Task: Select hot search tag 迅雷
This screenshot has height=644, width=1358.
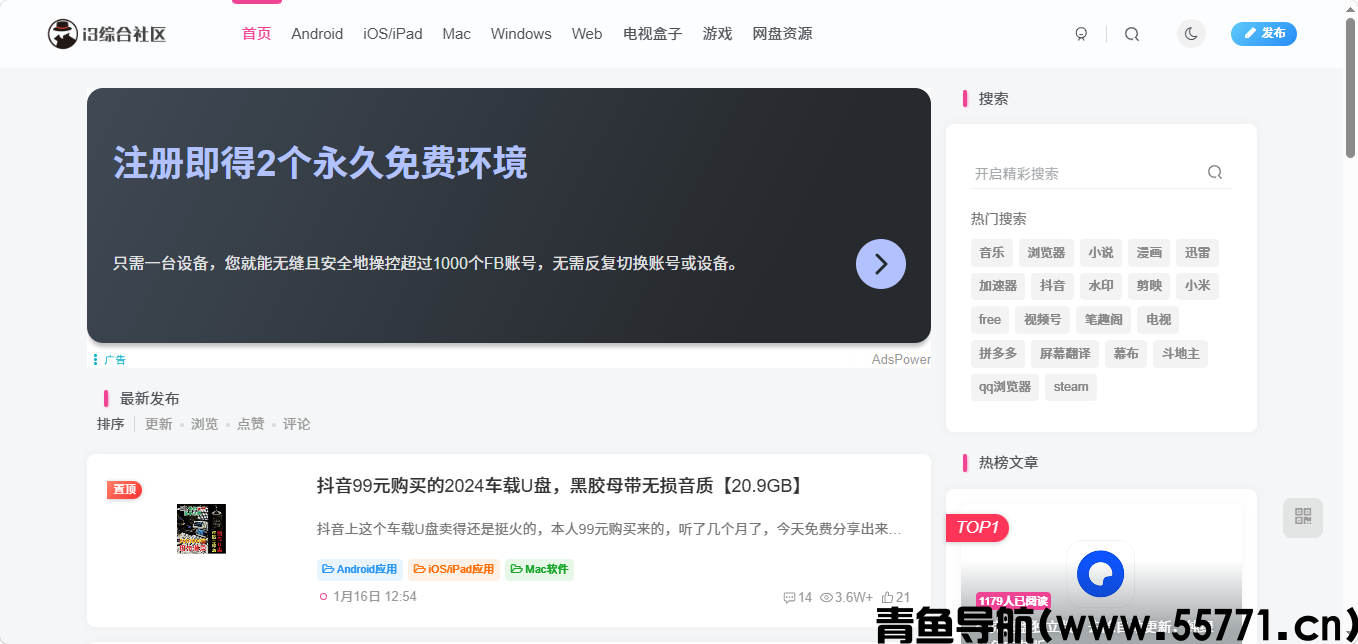Action: pyautogui.click(x=1198, y=253)
